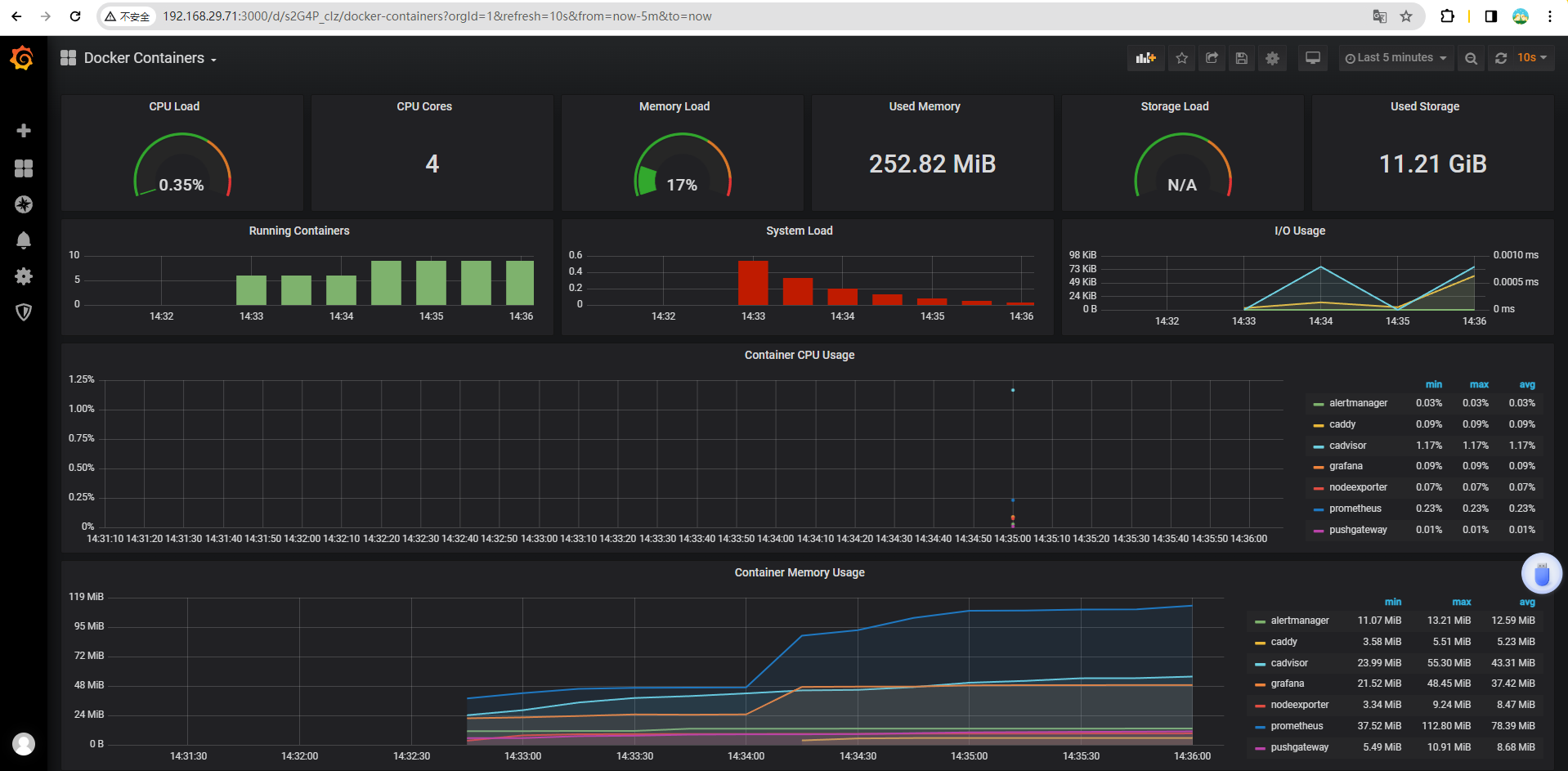Click the 252.82 MiB Used Memory value
This screenshot has width=1568, height=771.
[933, 164]
